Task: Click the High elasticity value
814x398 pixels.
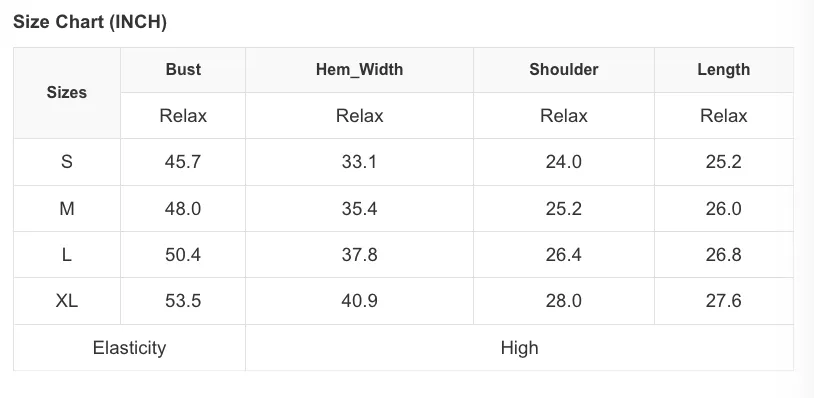Action: [x=519, y=348]
